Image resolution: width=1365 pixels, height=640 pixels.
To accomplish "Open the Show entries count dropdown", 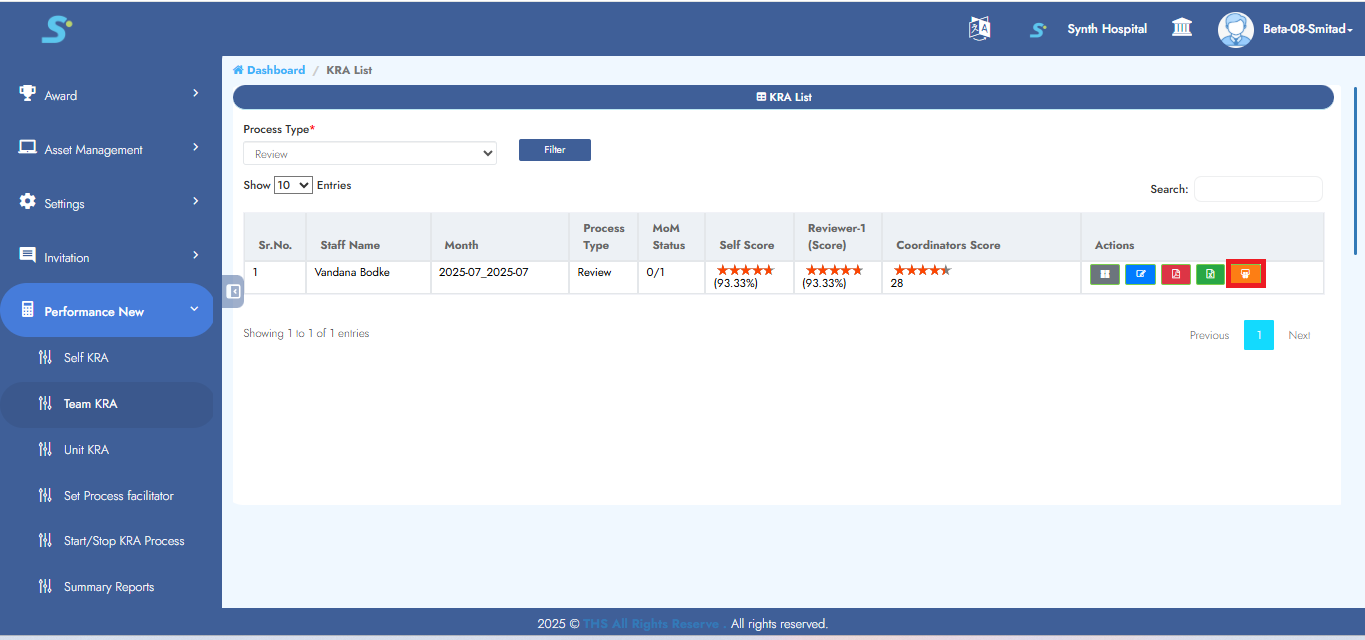I will [x=293, y=186].
